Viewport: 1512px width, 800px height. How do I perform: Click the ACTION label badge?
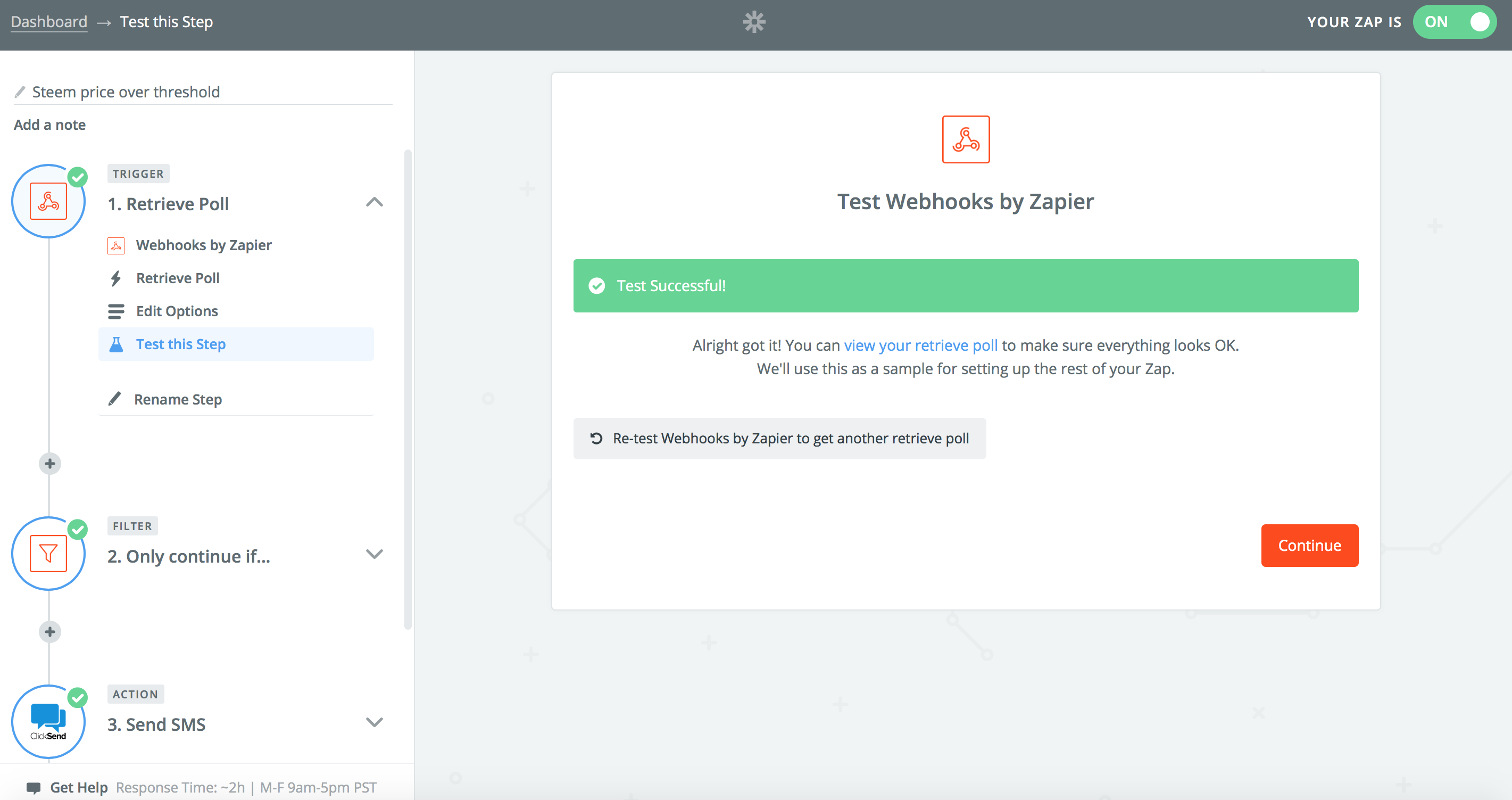(x=136, y=694)
